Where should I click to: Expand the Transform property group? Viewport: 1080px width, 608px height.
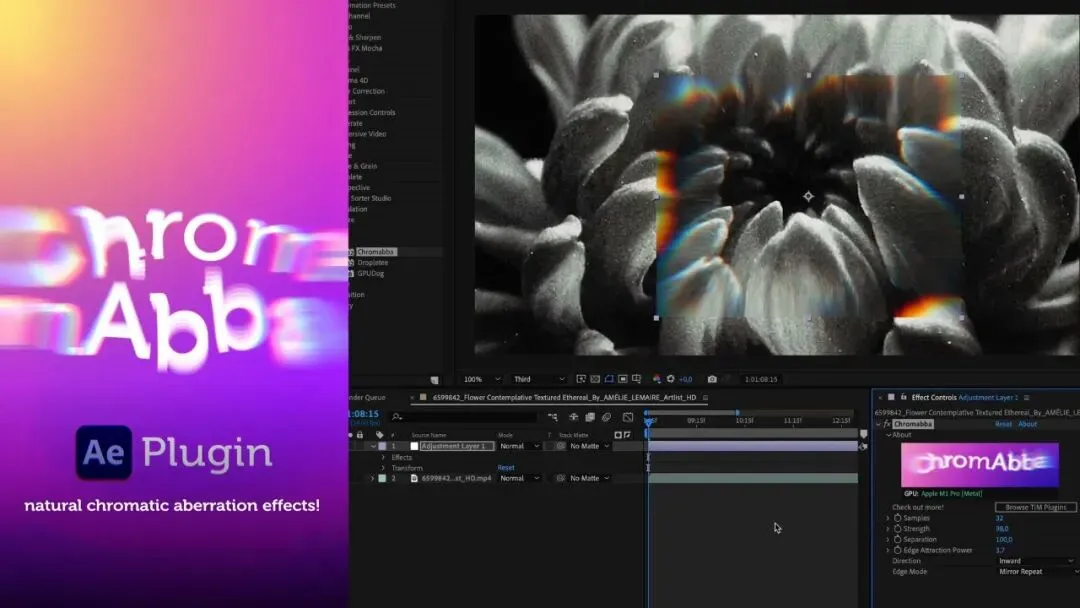coord(384,468)
